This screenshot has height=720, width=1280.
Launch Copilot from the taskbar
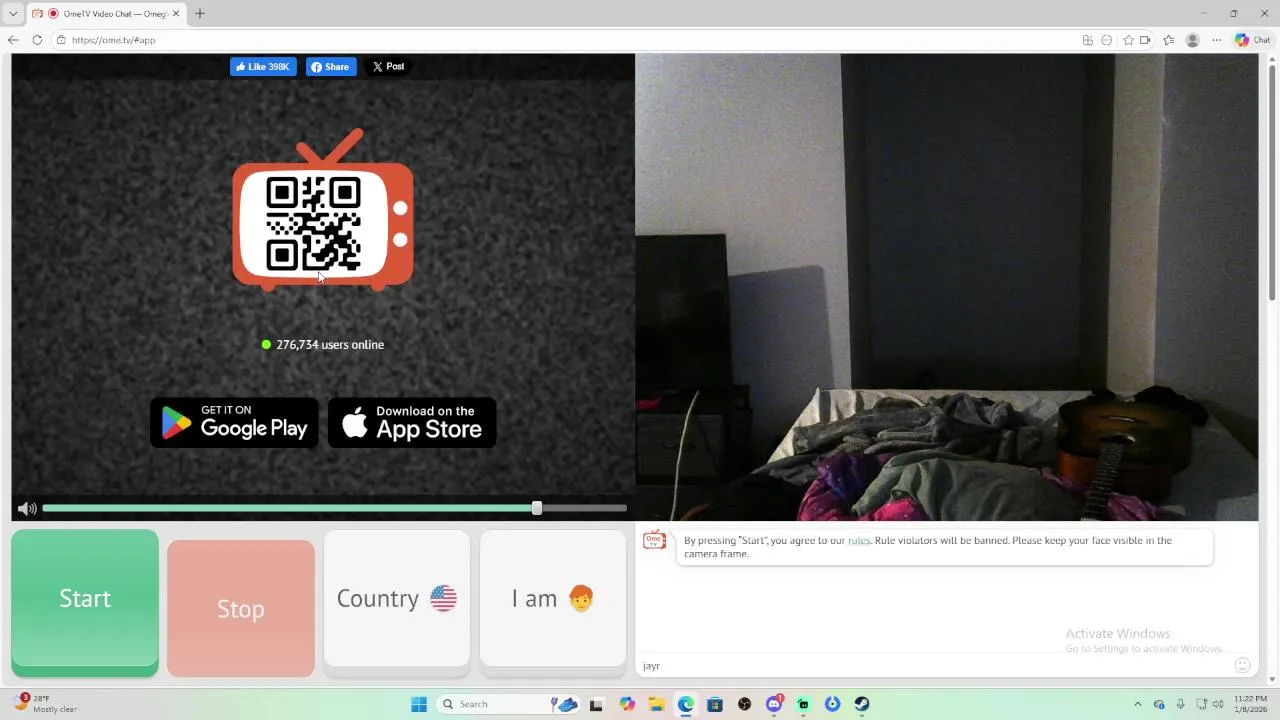click(x=627, y=704)
